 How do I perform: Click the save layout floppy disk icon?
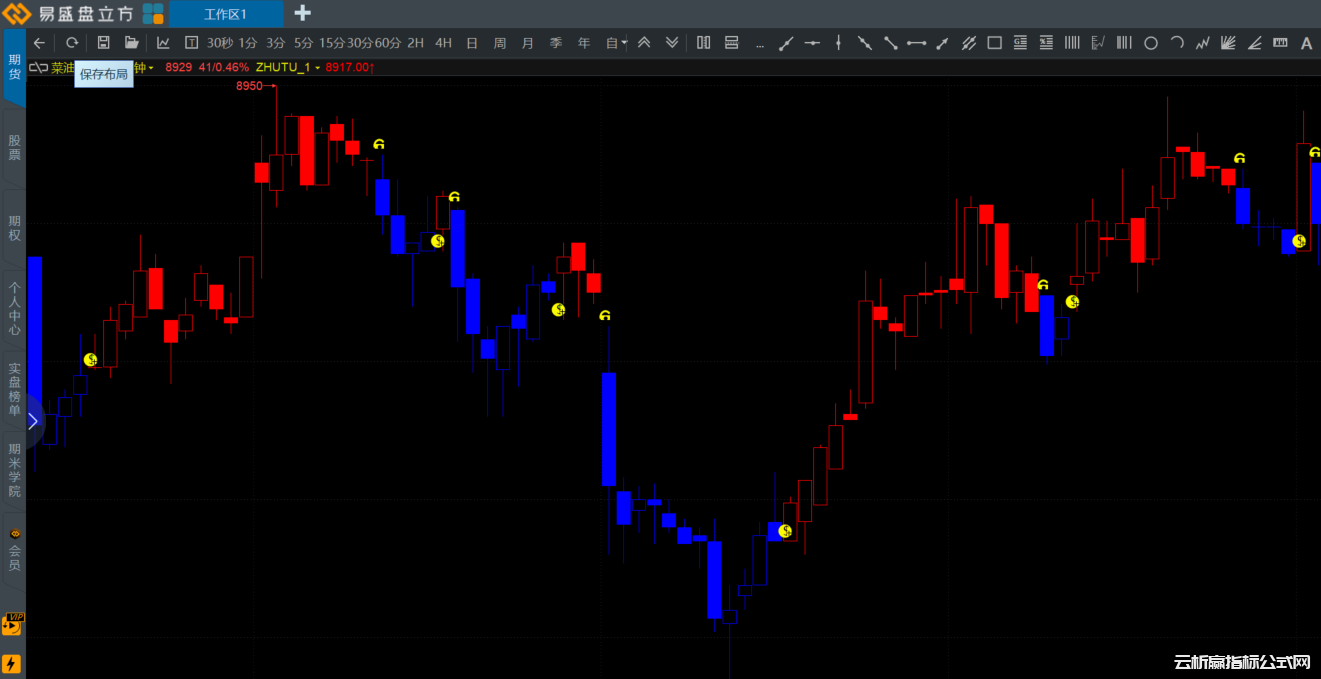(103, 43)
